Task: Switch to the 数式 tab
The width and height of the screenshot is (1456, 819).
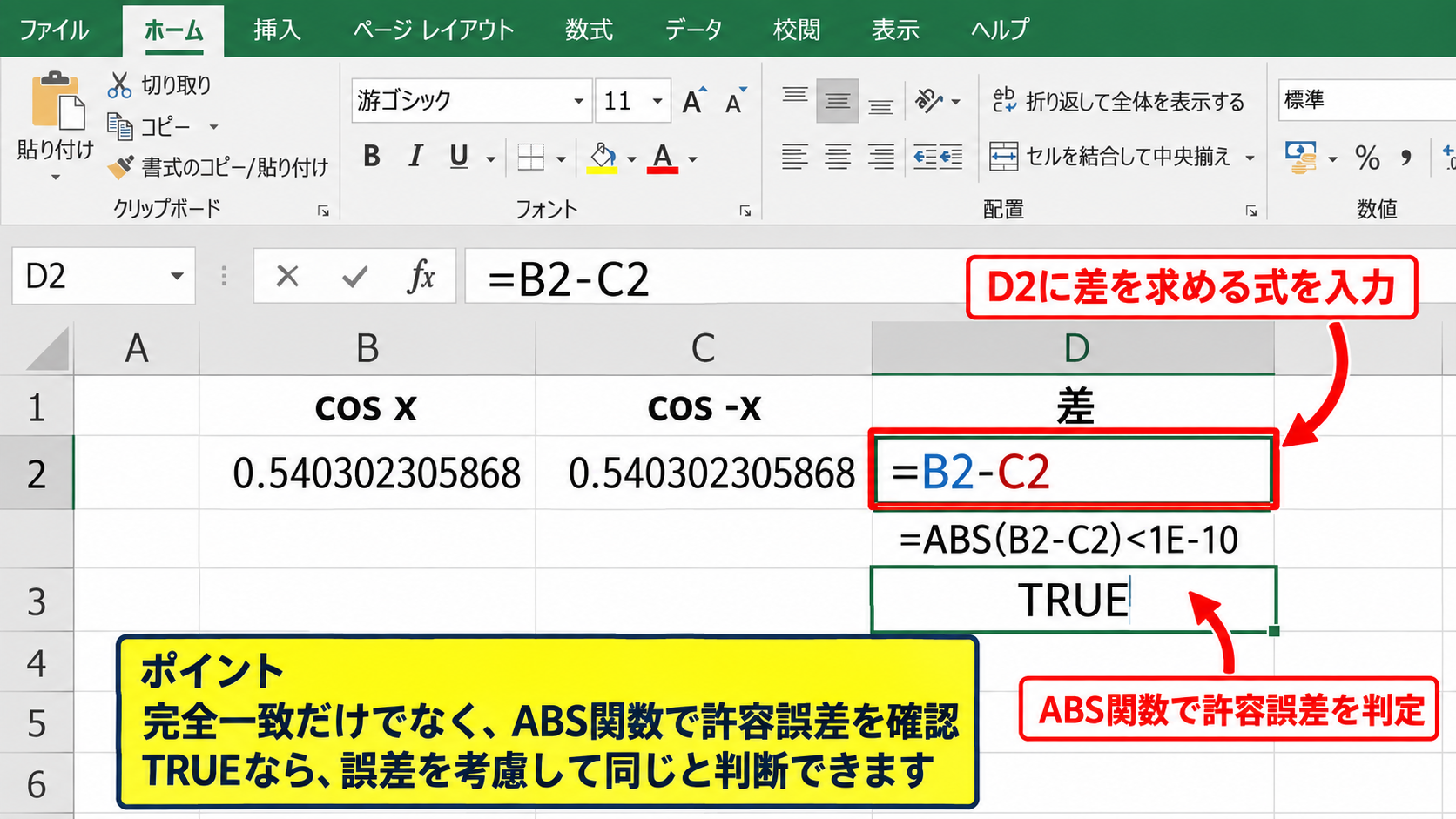Action: coord(589,30)
